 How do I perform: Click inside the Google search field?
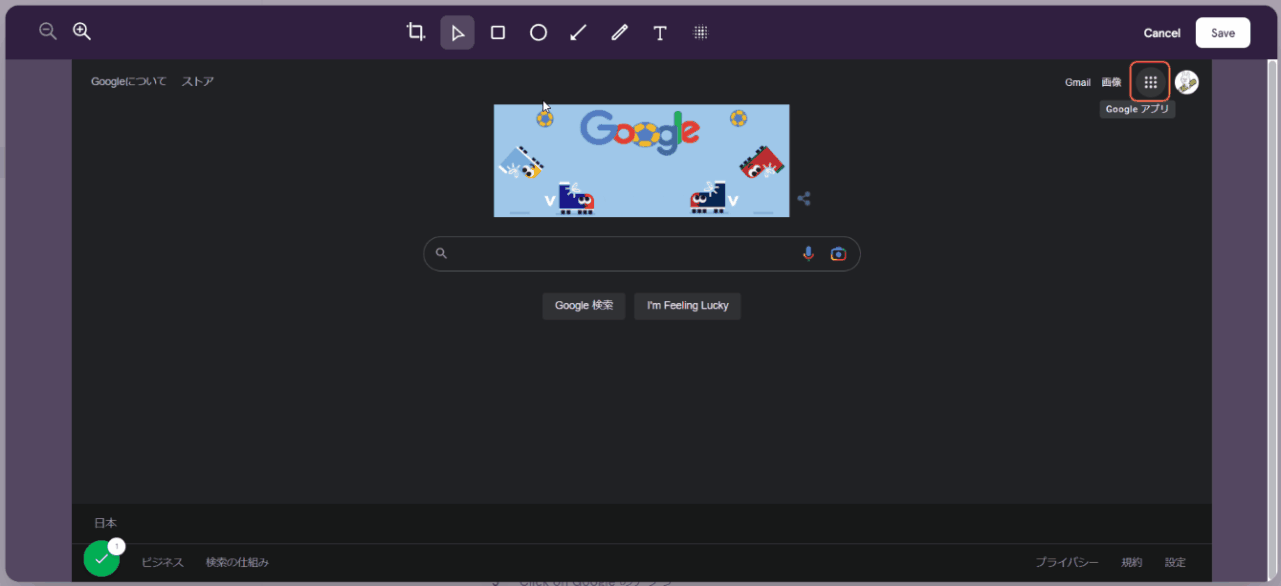coord(642,254)
